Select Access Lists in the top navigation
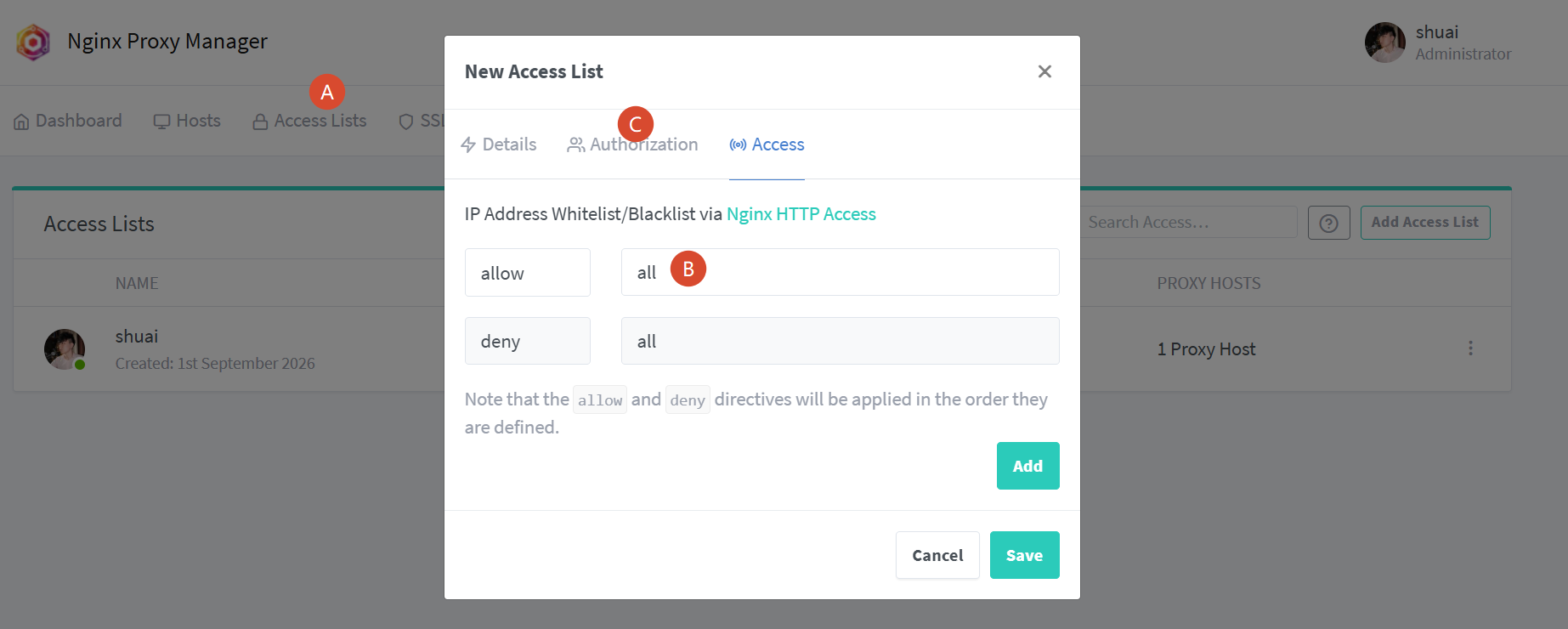 (x=309, y=121)
